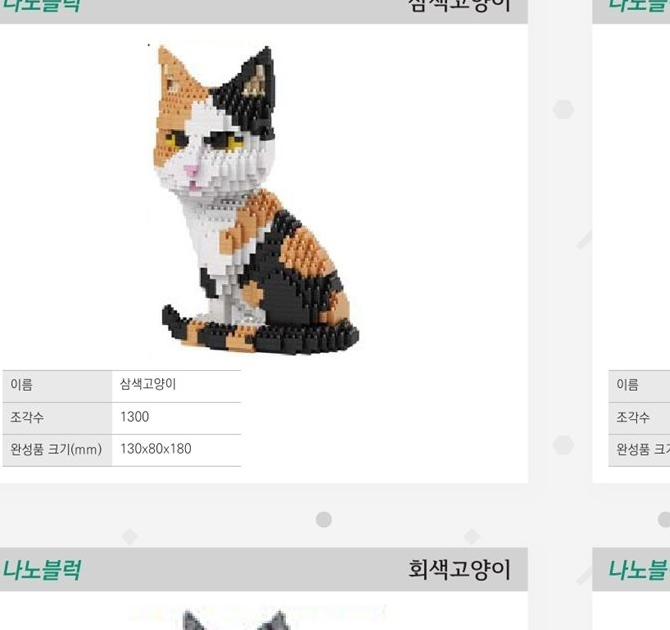670x630 pixels.
Task: Click the cut-off 완성품 label in neighboring card
Action: tap(643, 449)
